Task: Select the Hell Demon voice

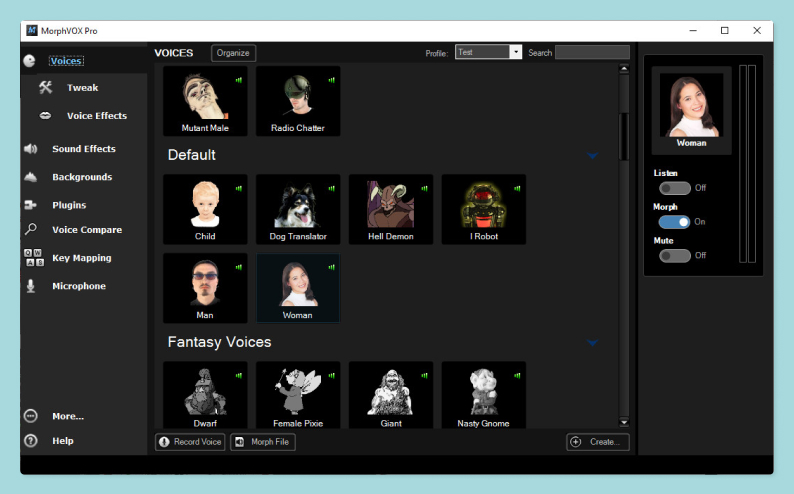Action: tap(391, 209)
